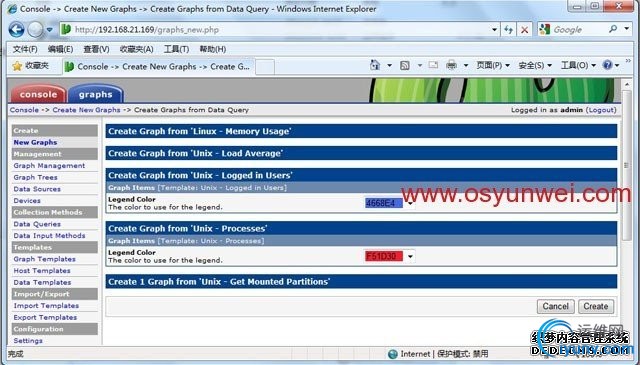Screen dimensions: 640x365
Task: Click the search magnifier icon
Action: click(x=613, y=29)
